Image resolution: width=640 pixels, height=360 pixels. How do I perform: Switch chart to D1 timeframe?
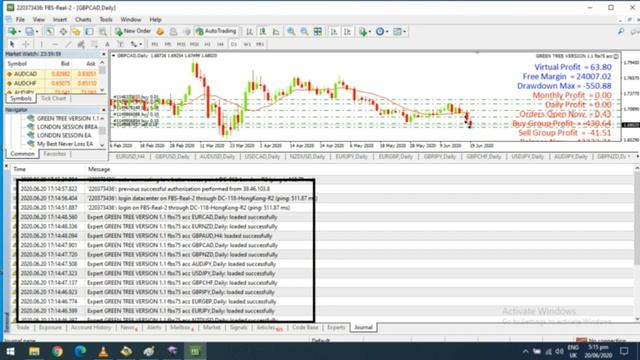click(x=234, y=44)
